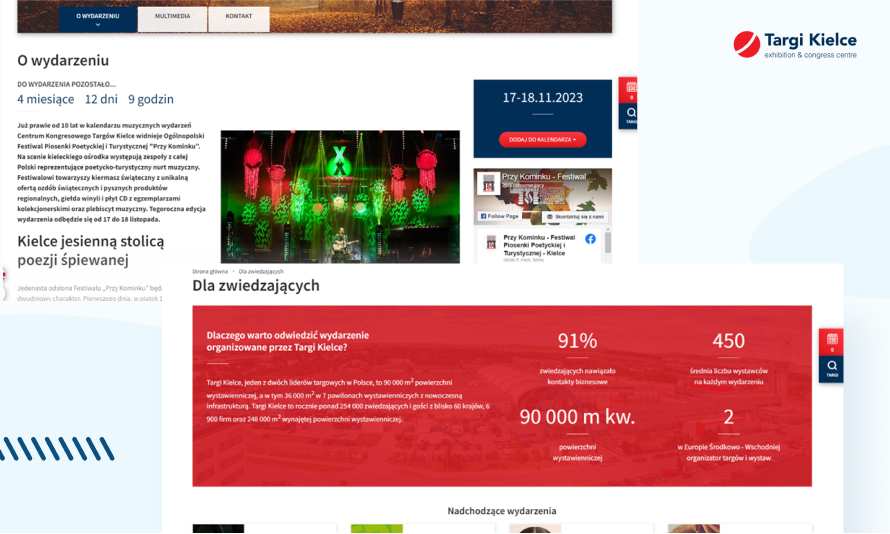
Task: Open the red calendar icon beside the statistics banner
Action: point(831,342)
